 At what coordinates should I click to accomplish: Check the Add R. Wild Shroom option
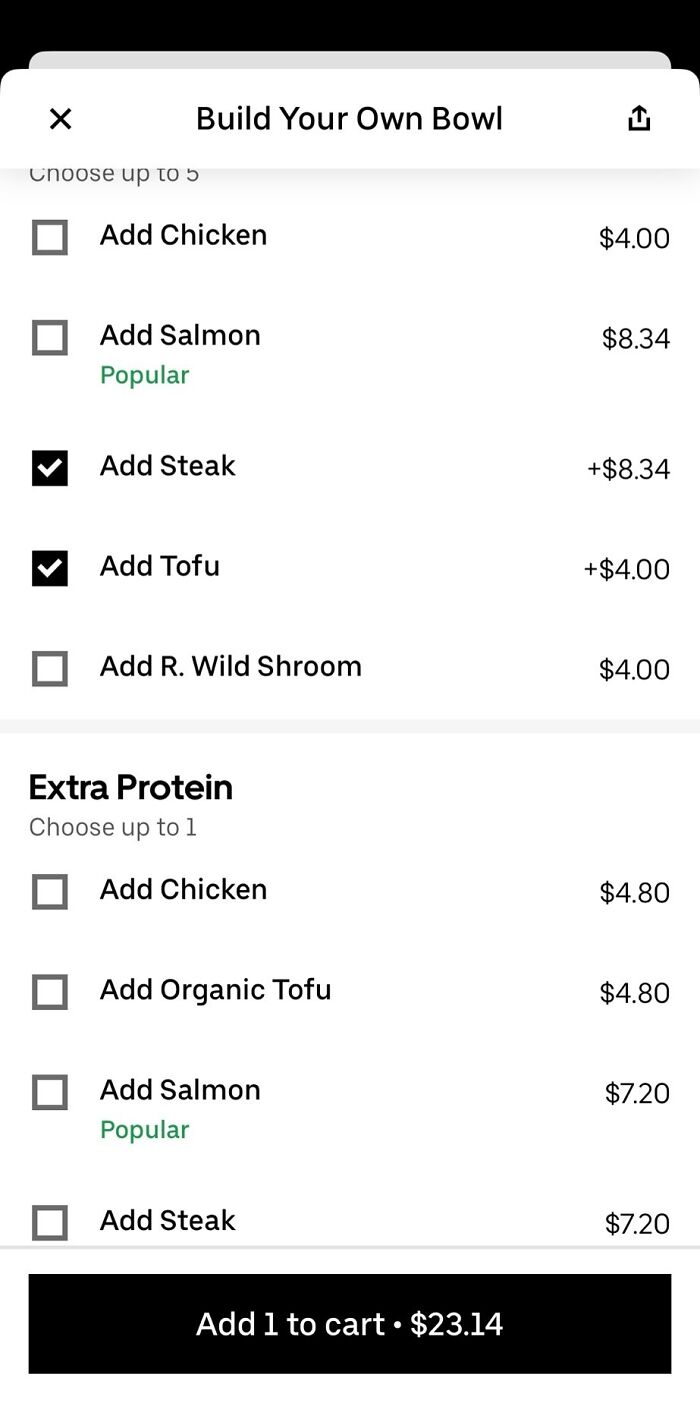coord(49,668)
